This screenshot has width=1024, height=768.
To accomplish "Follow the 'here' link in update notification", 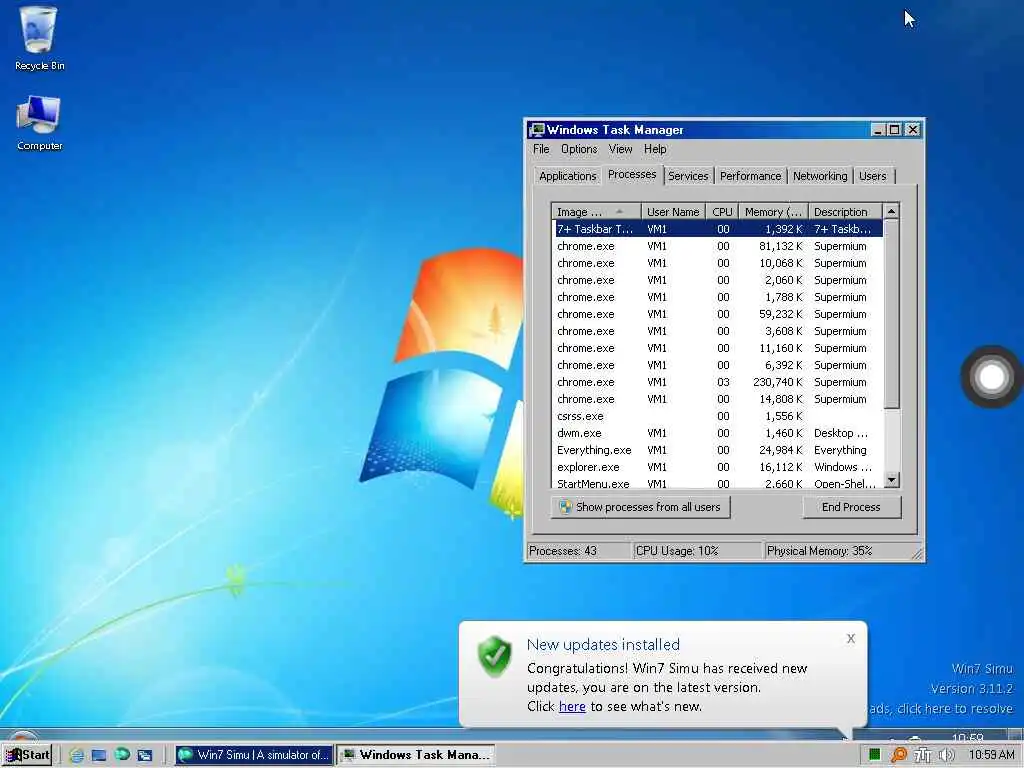I will [572, 706].
